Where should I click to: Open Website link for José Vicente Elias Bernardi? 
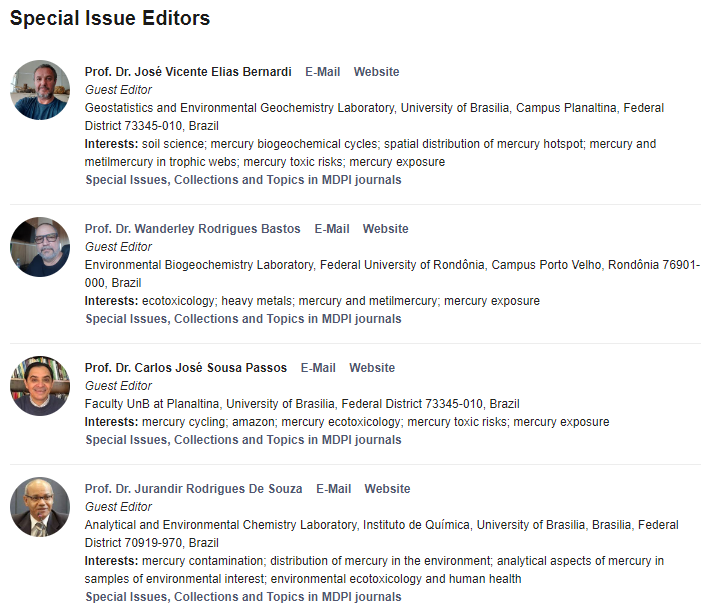pyautogui.click(x=376, y=72)
